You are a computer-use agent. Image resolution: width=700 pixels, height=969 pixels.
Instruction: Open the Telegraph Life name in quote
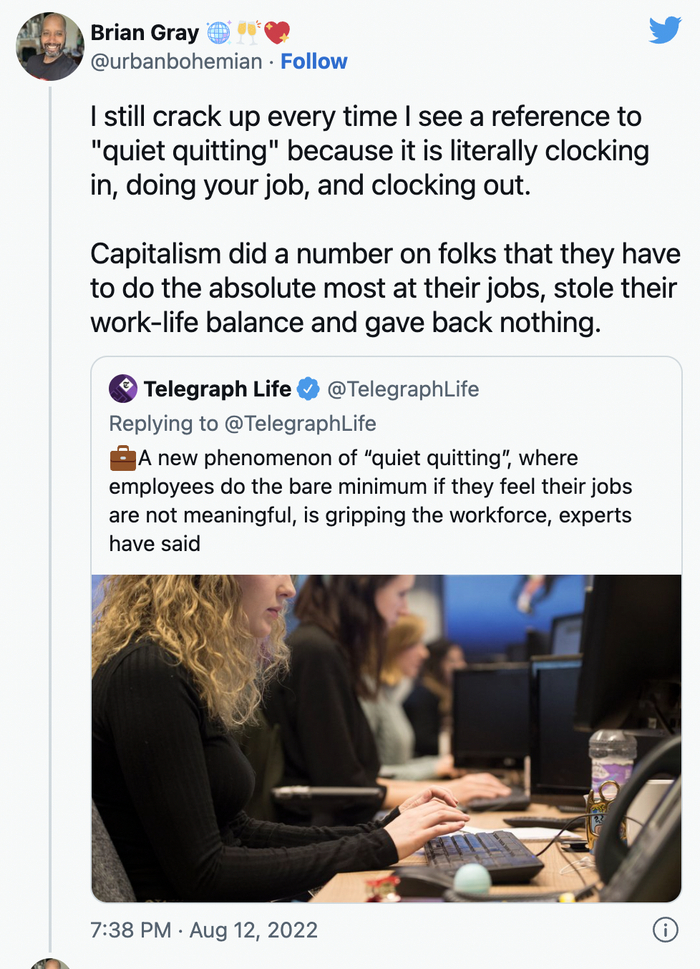(217, 388)
